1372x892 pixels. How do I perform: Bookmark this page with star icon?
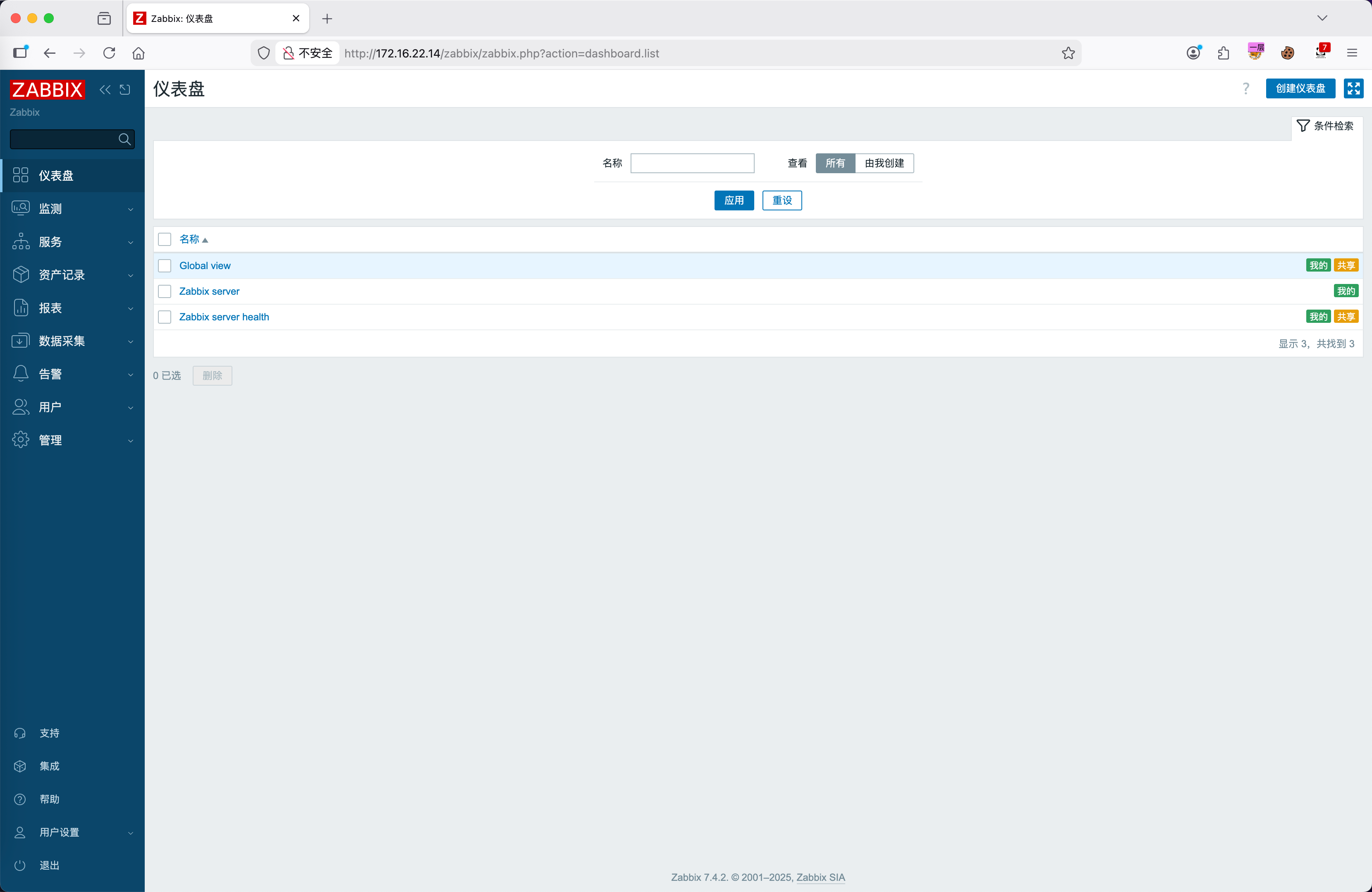point(1068,53)
